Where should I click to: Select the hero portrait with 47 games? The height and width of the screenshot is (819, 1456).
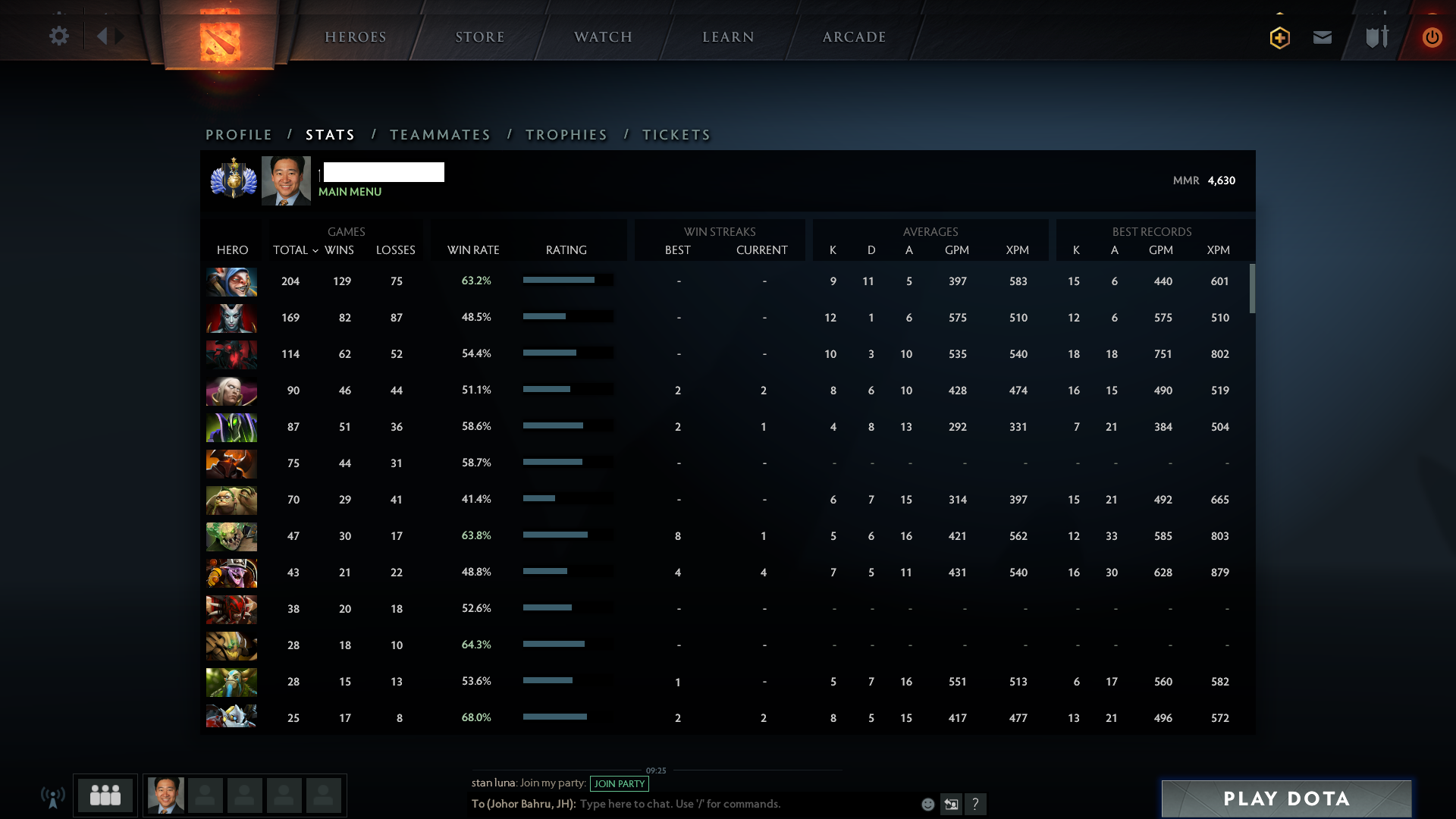click(231, 536)
